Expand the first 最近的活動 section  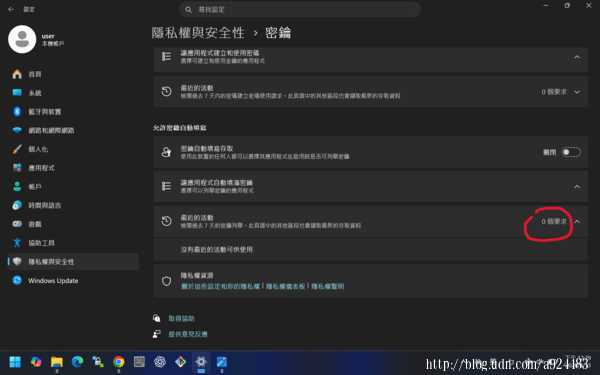pos(577,92)
